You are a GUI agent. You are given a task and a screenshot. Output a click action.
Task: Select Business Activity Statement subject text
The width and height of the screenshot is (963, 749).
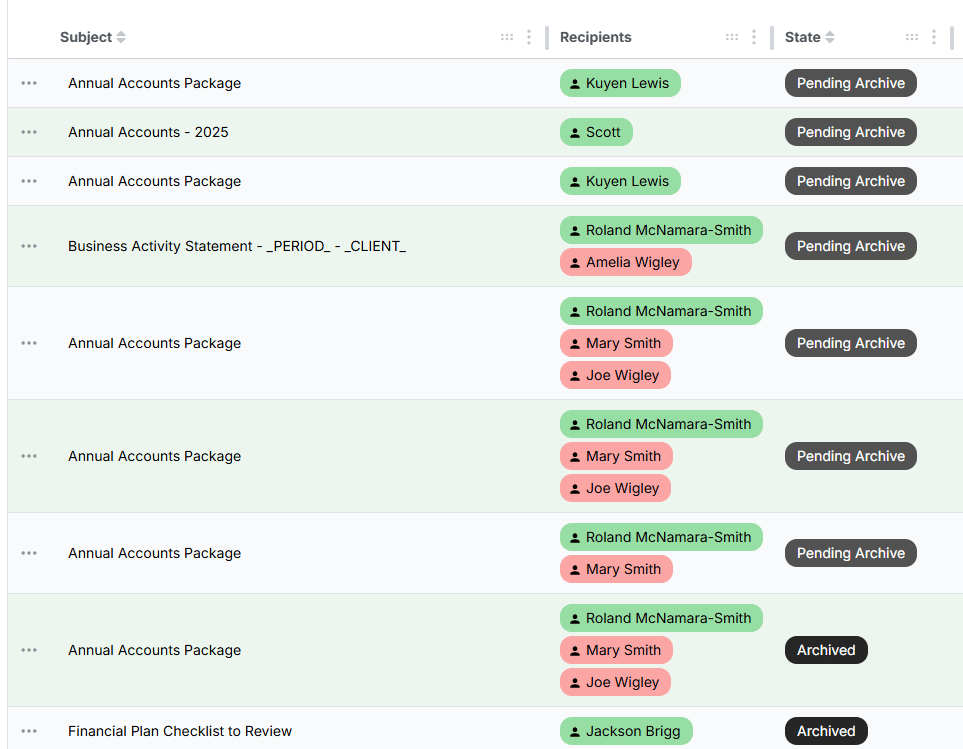tap(237, 246)
